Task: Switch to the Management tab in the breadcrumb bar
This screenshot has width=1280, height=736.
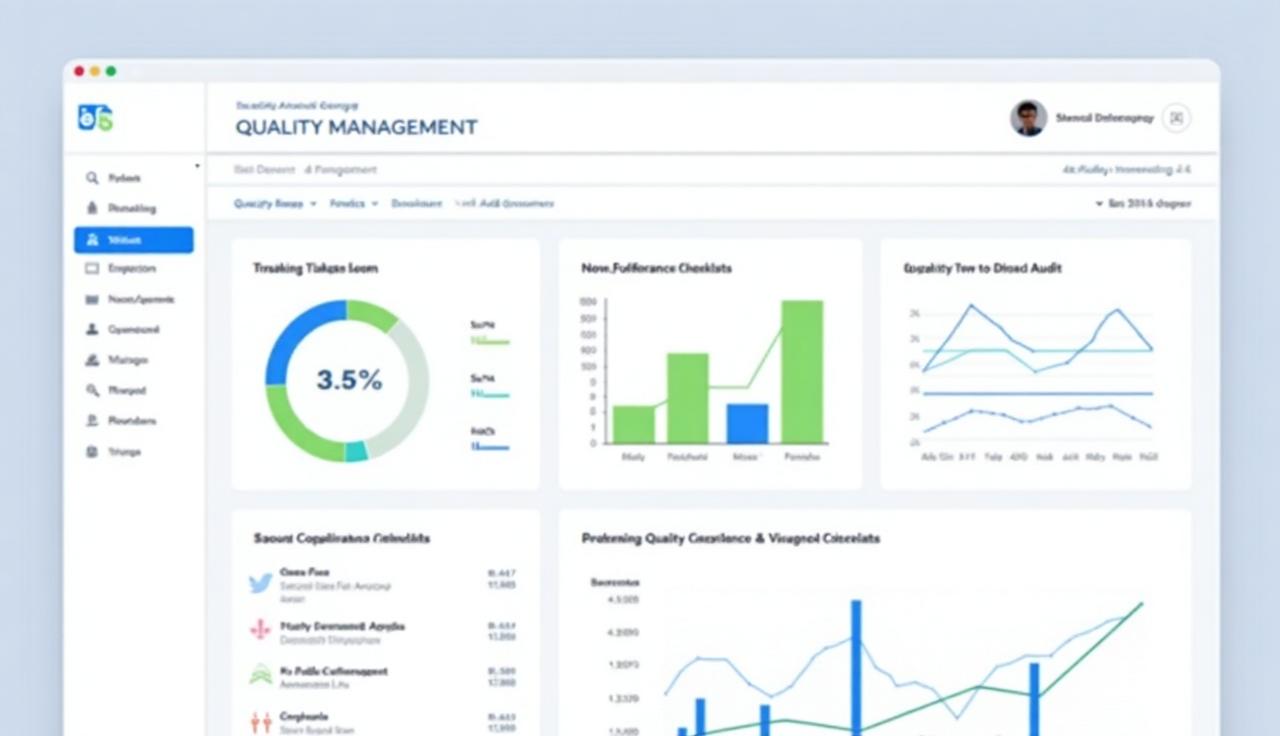Action: tap(340, 169)
